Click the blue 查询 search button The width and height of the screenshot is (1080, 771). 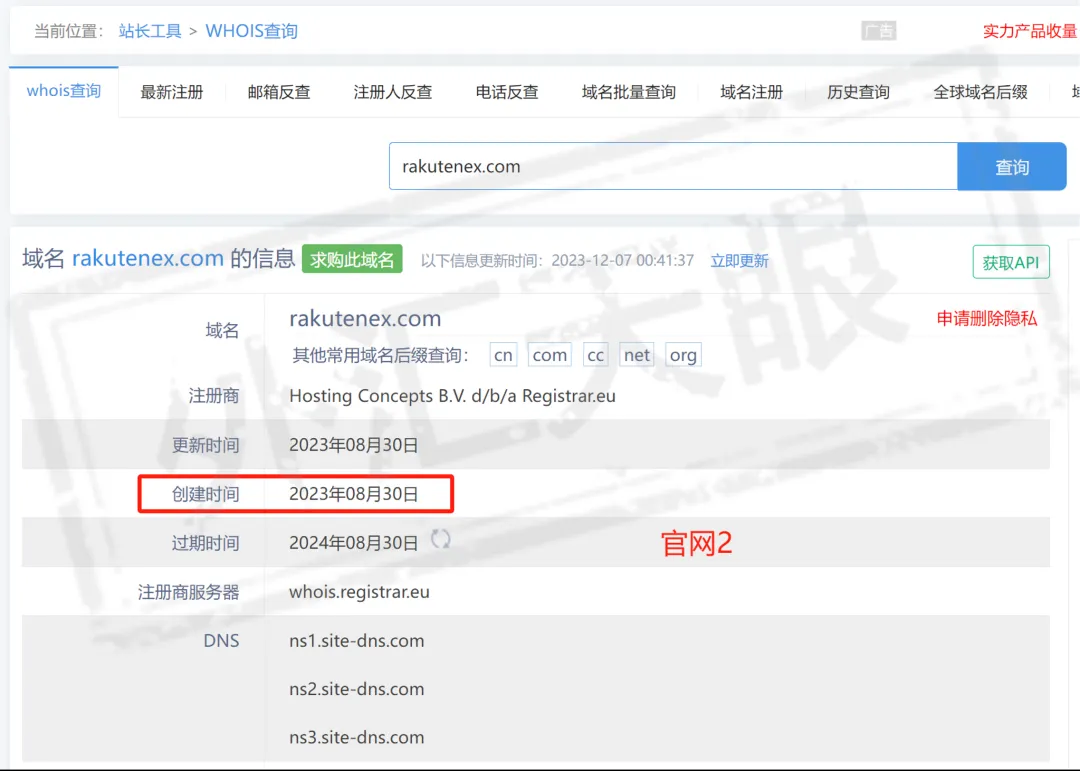point(1012,166)
